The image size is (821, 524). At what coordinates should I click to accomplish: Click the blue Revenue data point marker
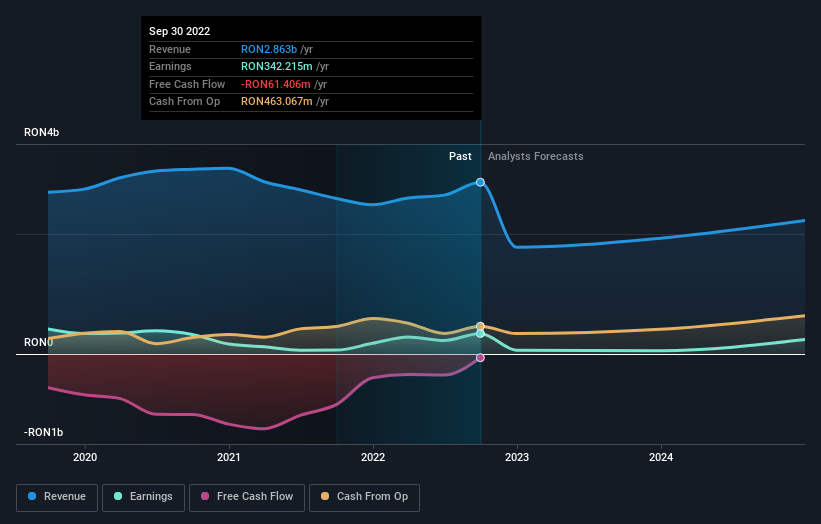coord(480,182)
